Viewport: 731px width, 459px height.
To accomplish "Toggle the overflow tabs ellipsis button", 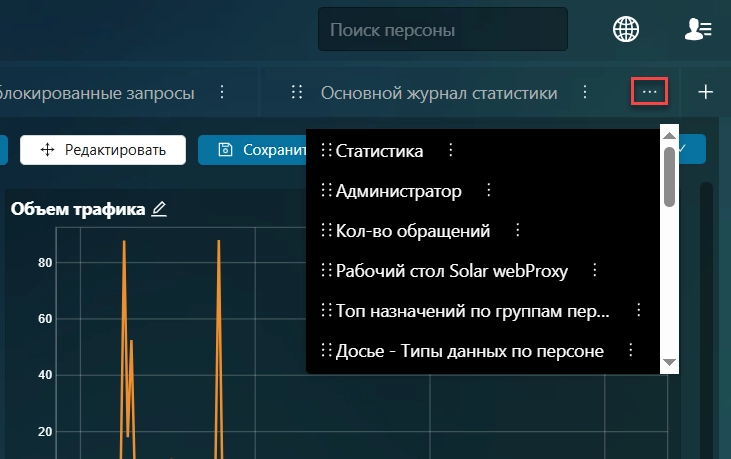I will 650,92.
